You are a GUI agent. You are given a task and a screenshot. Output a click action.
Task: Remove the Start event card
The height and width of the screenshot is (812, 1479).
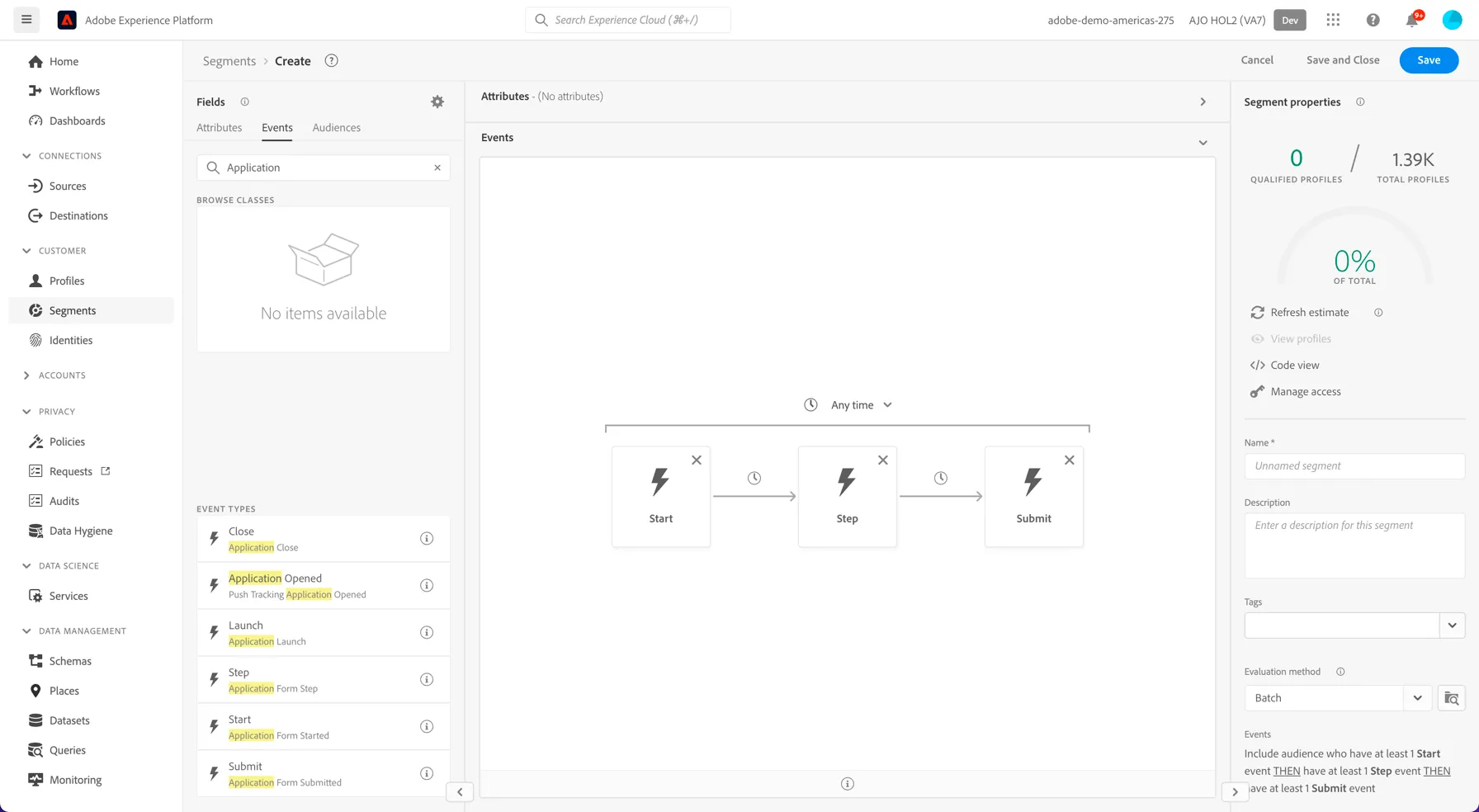pos(697,460)
